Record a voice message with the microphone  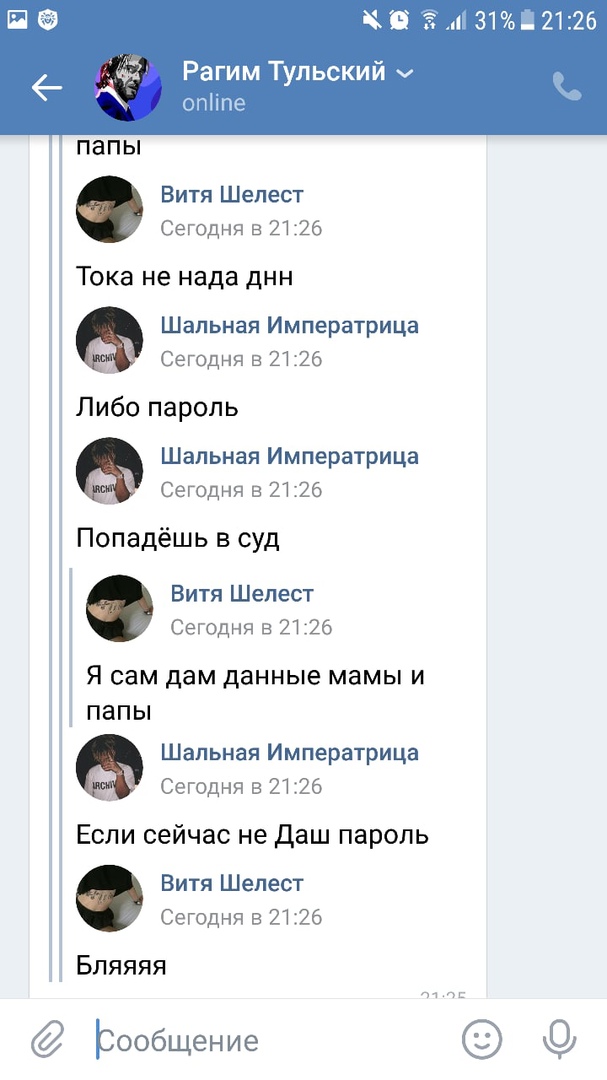(559, 1040)
